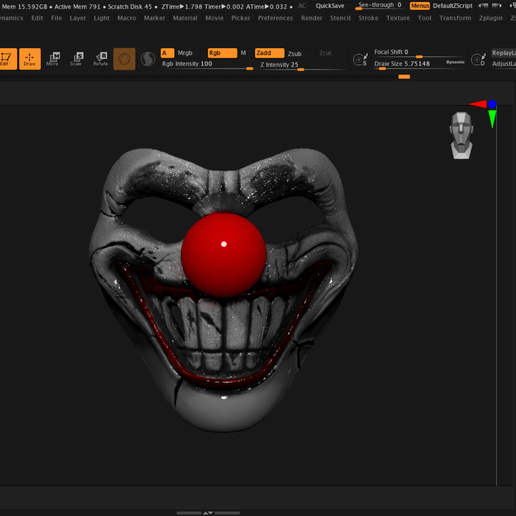
Task: Click the brush D radius icon
Action: pyautogui.click(x=478, y=60)
